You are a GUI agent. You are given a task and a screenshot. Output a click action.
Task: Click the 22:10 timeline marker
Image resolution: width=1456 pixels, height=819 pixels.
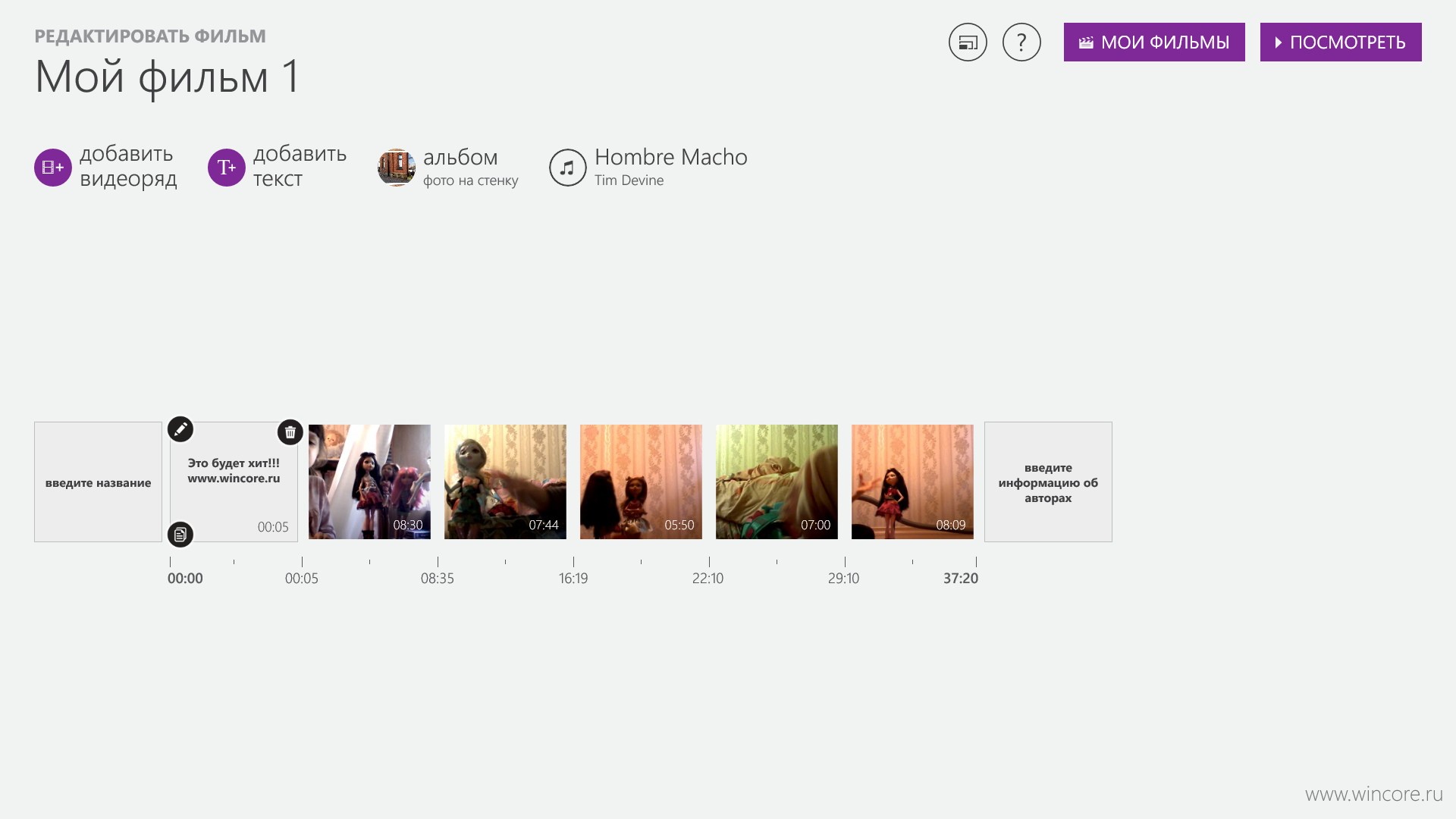click(708, 579)
